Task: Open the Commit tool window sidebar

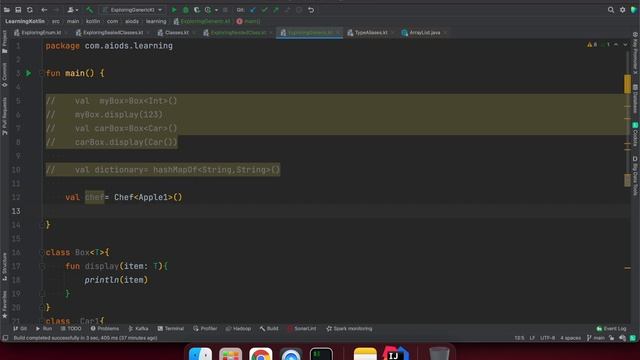Action: 4,75
